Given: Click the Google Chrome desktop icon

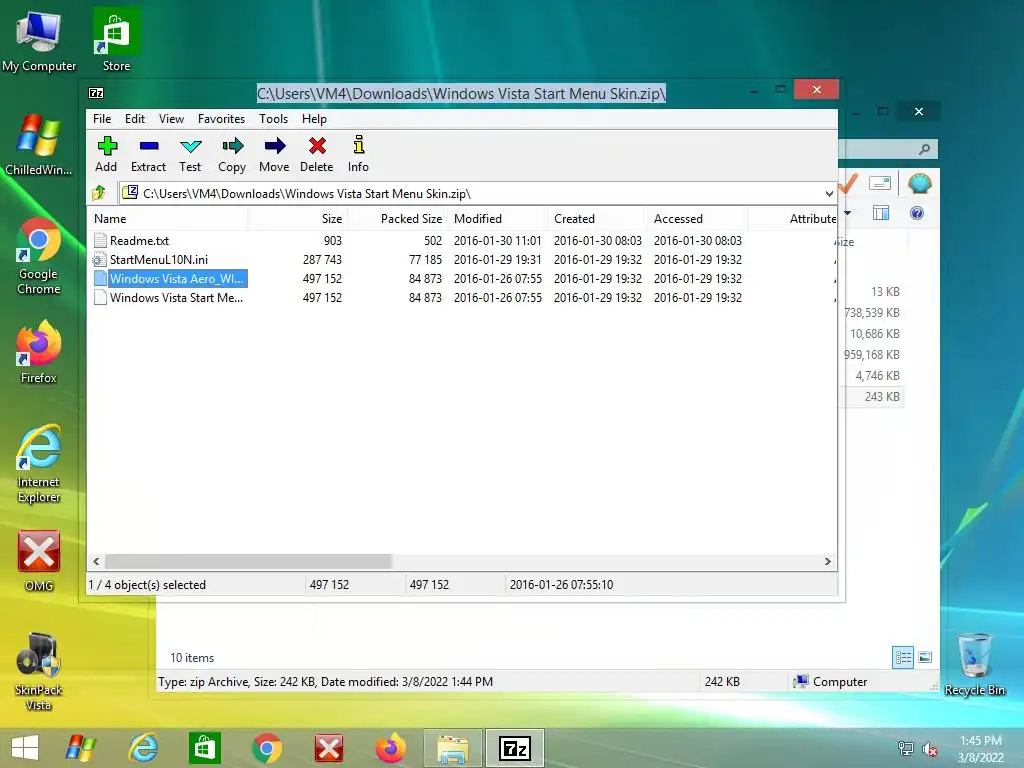Looking at the screenshot, I should pyautogui.click(x=39, y=257).
